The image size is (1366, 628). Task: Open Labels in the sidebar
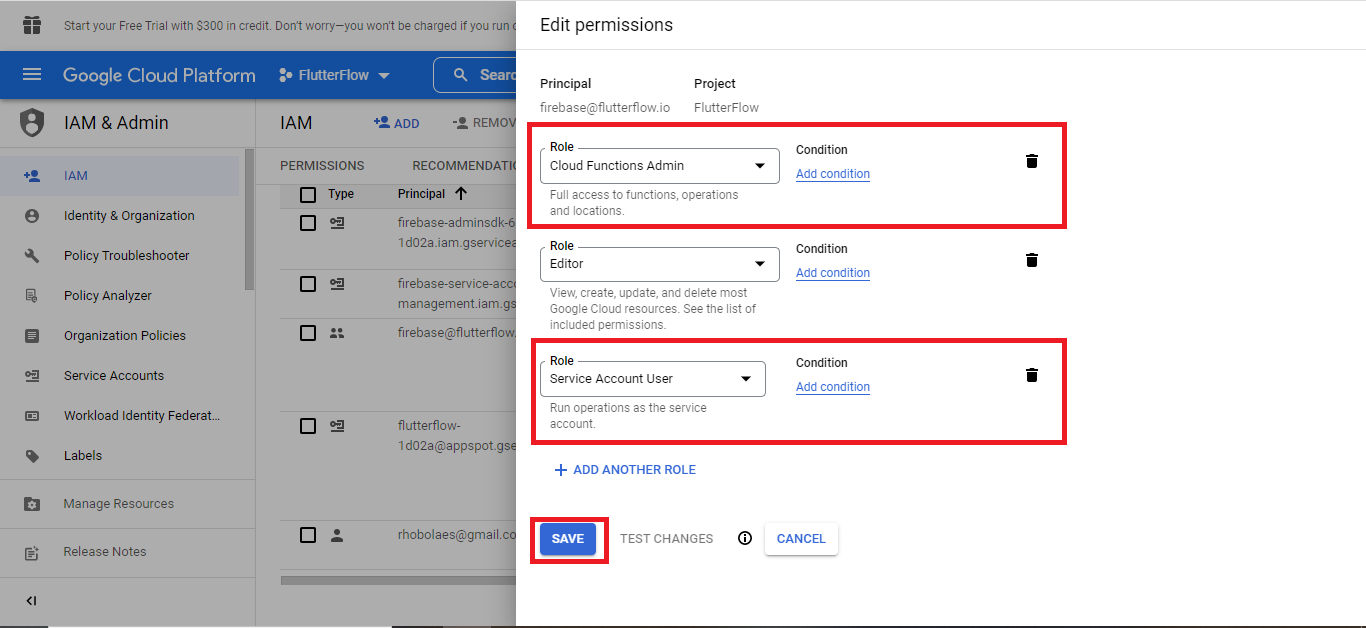point(120,456)
